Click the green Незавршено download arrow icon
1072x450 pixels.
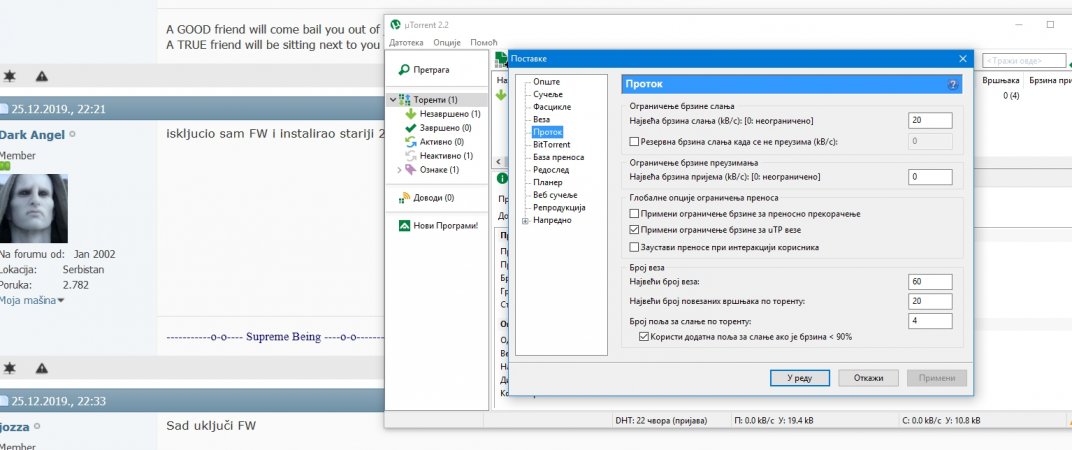[x=411, y=114]
